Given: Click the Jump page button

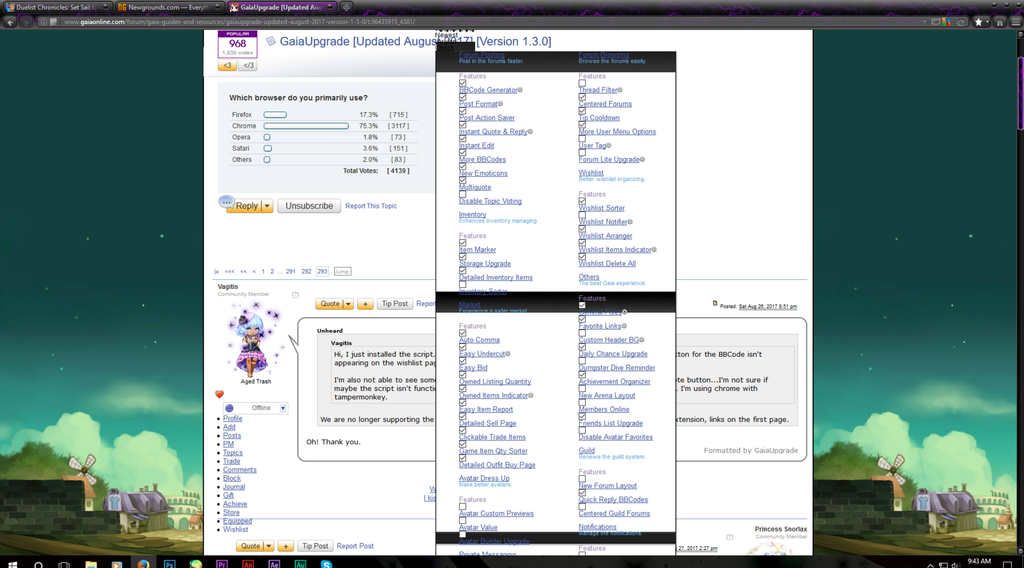Looking at the screenshot, I should [342, 272].
